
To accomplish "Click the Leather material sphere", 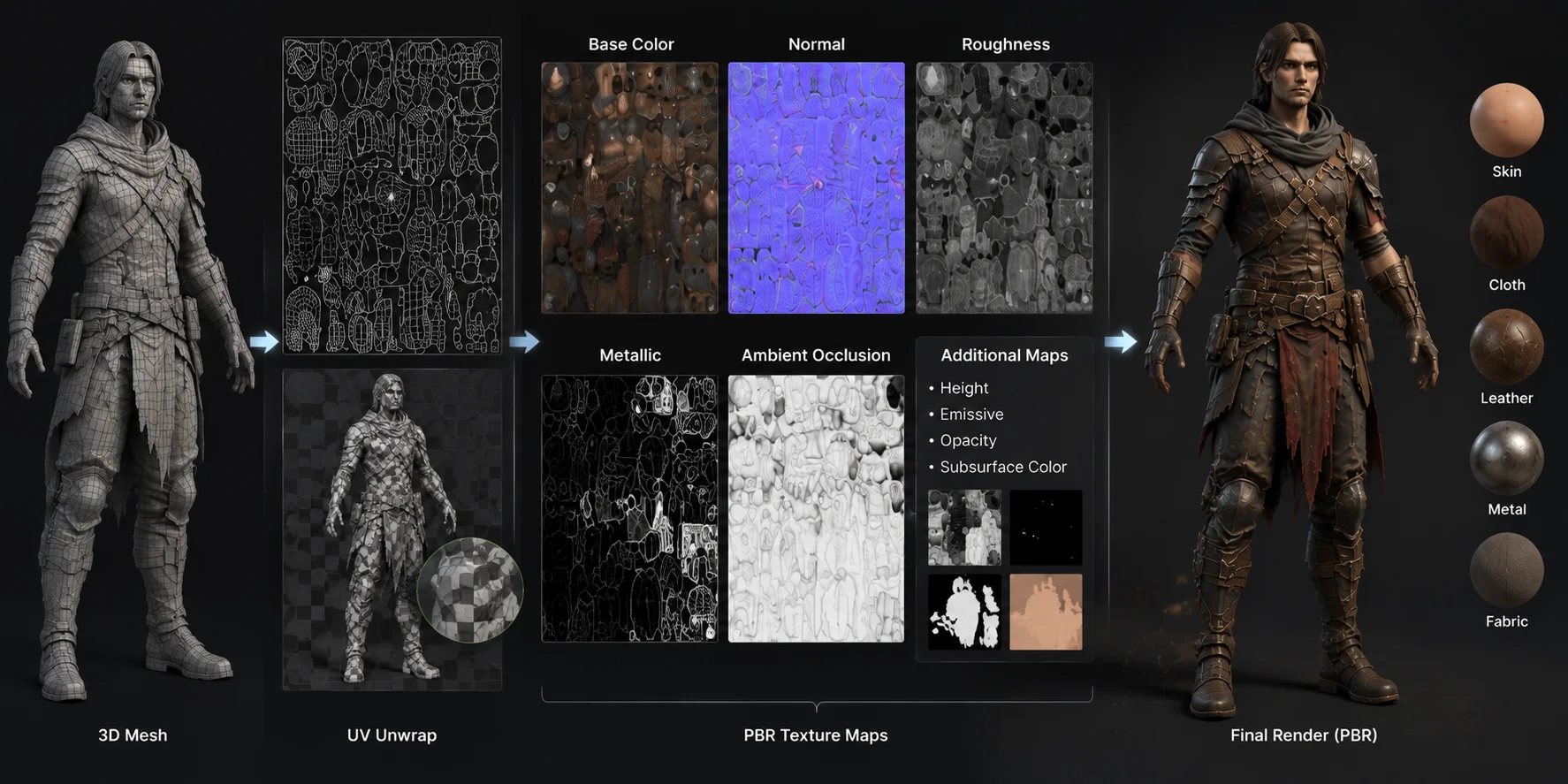I will 1506,346.
